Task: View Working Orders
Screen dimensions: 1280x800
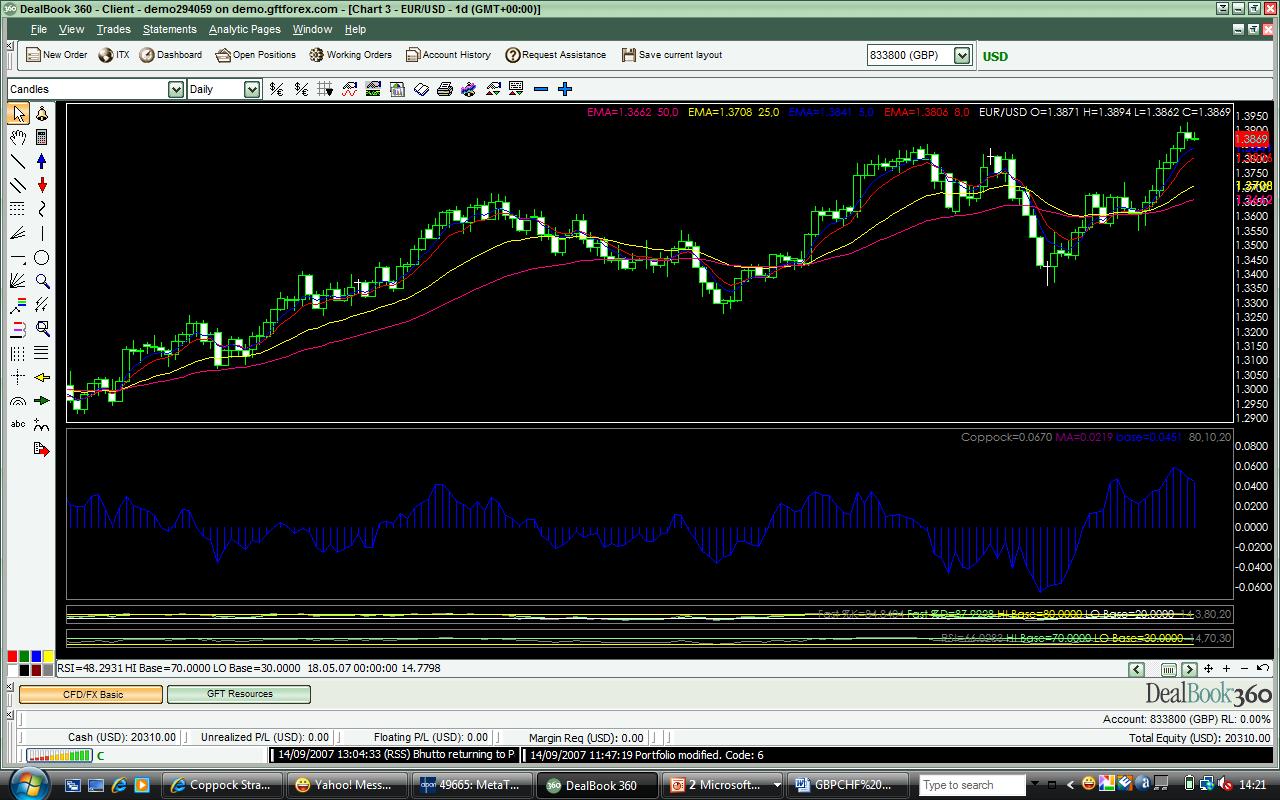Action: [350, 55]
